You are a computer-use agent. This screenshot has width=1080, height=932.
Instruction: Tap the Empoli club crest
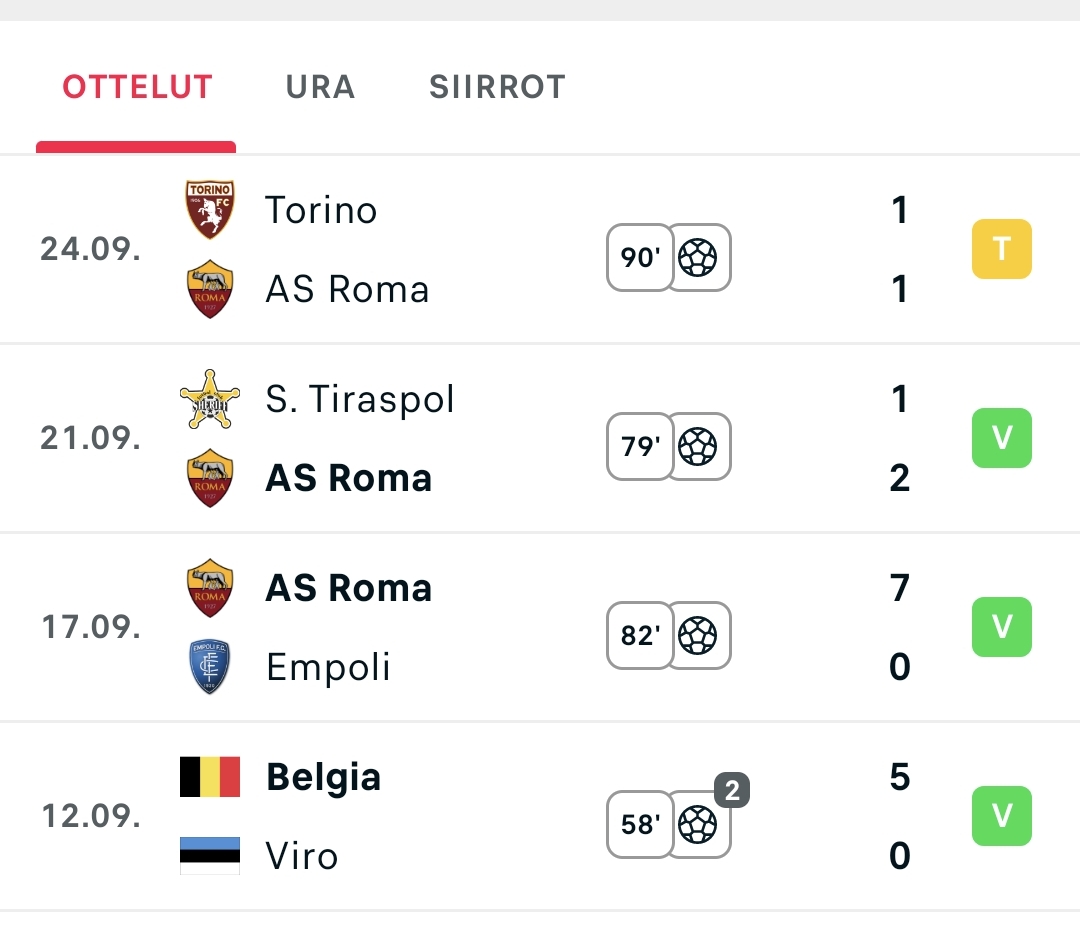(x=209, y=666)
